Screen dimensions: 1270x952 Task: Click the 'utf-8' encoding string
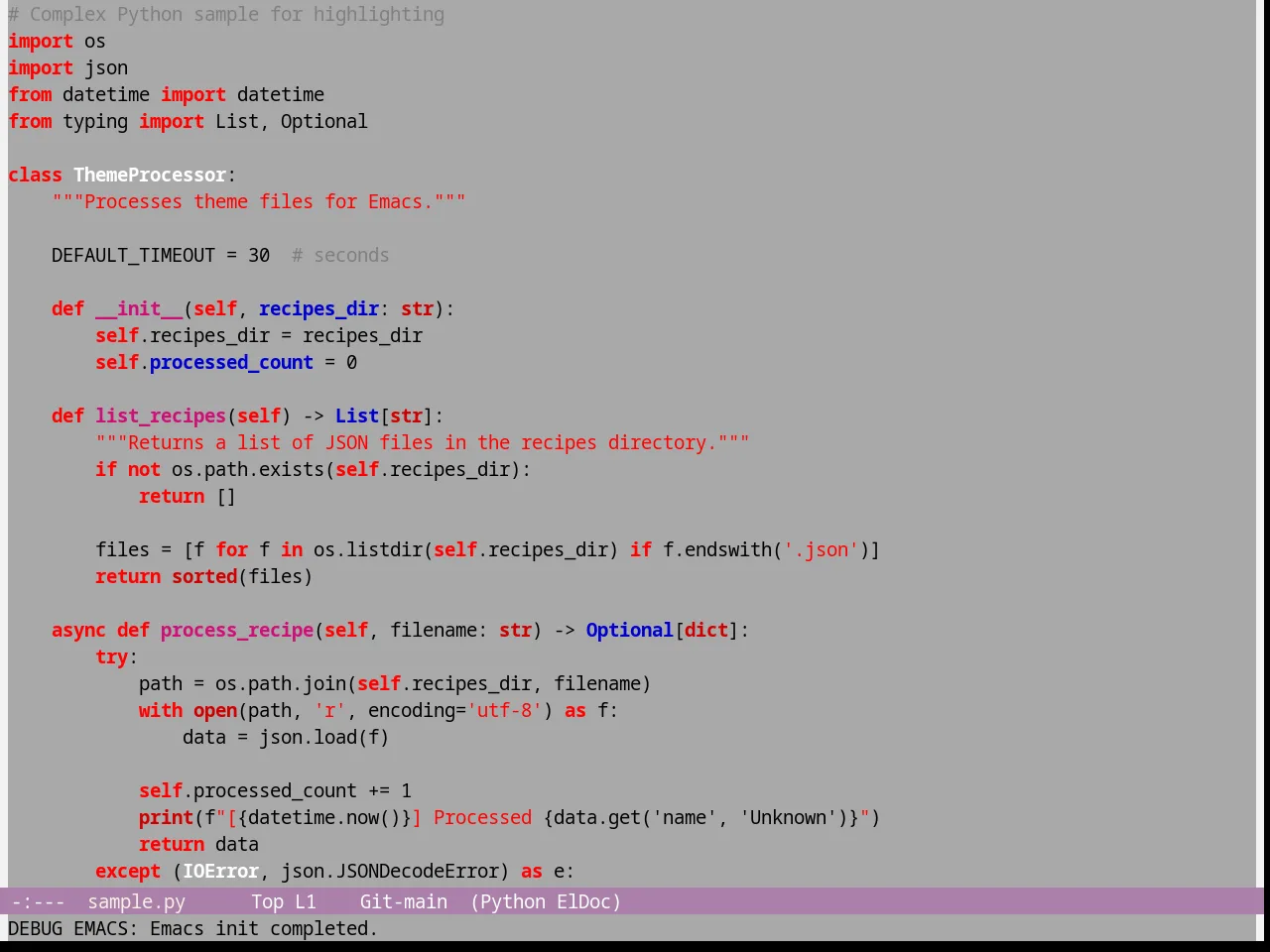(x=504, y=710)
